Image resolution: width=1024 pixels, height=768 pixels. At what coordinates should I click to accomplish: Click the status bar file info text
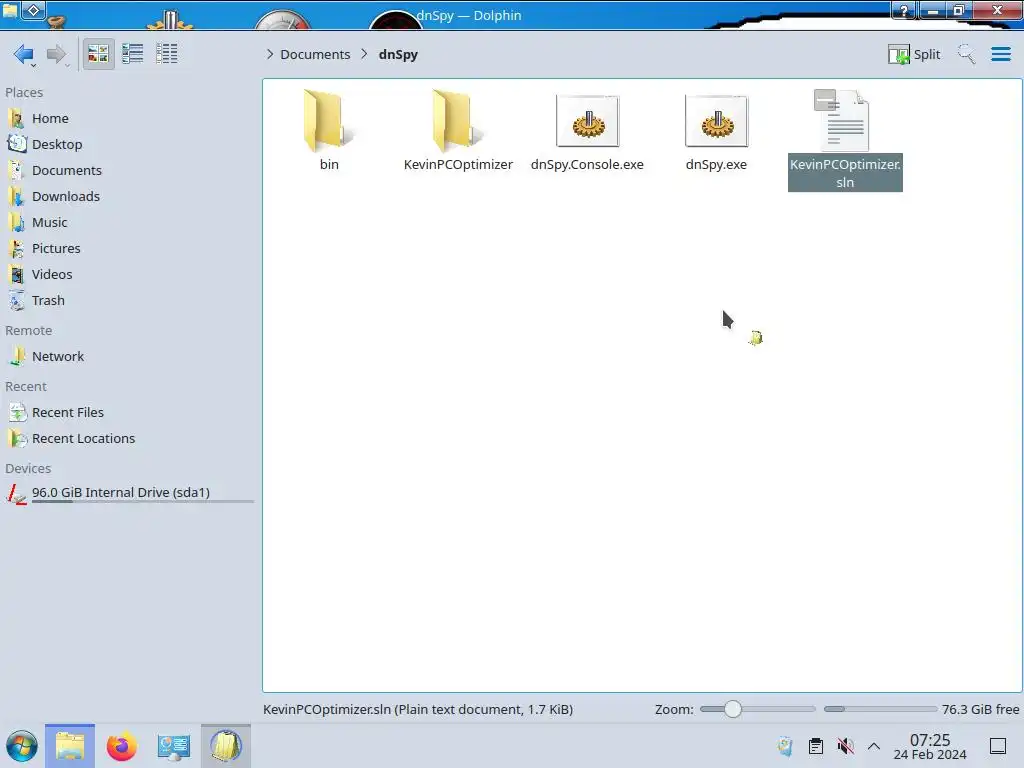[x=418, y=709]
